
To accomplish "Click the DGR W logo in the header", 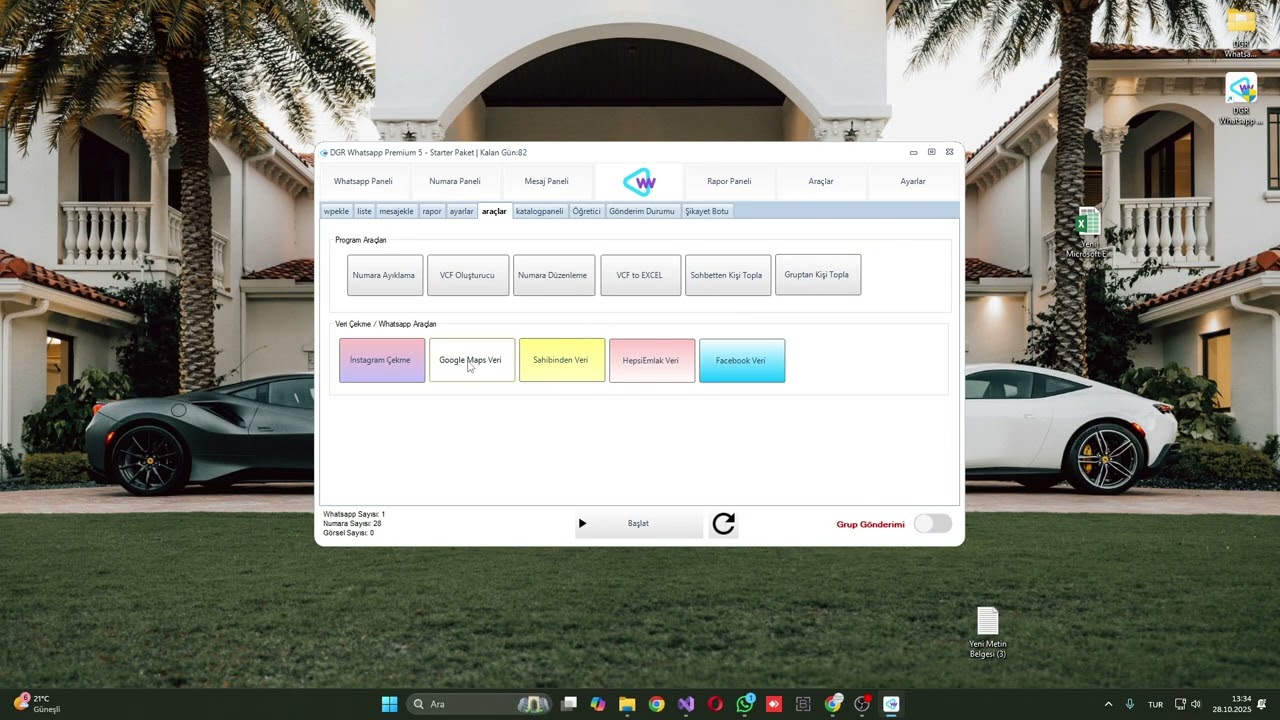I will pyautogui.click(x=639, y=182).
